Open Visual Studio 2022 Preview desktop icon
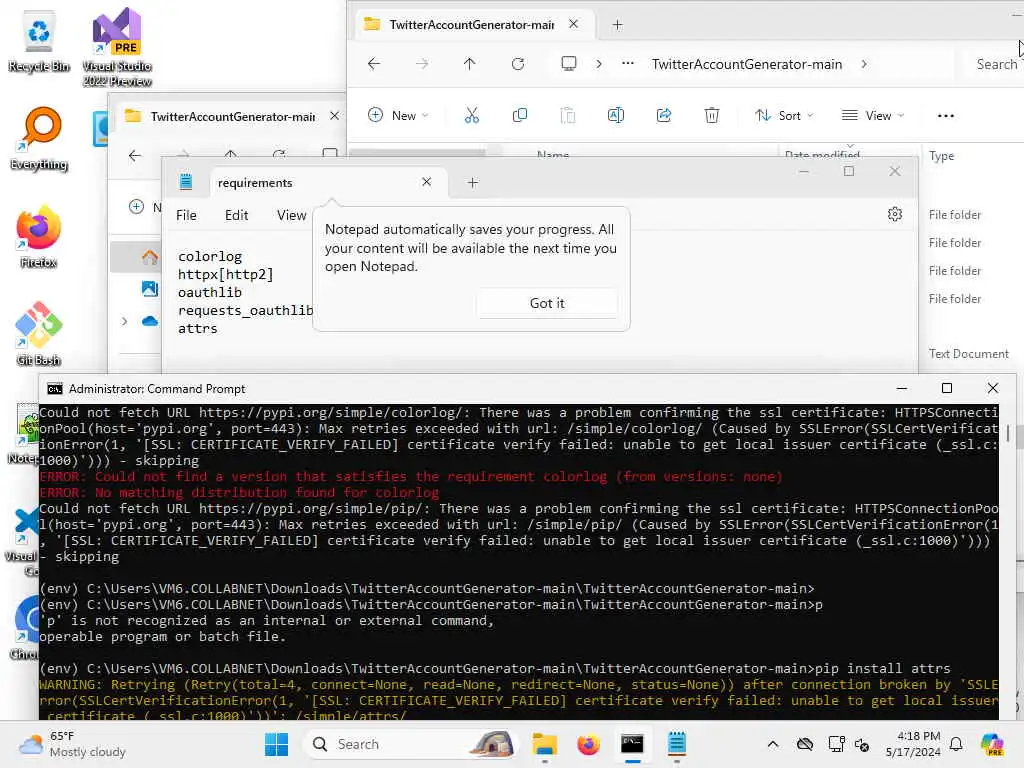Image resolution: width=1024 pixels, height=768 pixels. tap(117, 47)
